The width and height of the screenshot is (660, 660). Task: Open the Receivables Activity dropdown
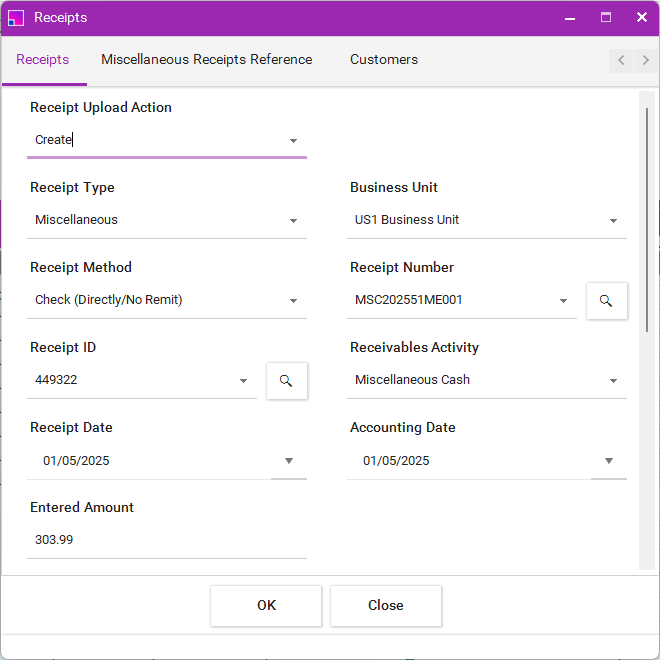613,381
